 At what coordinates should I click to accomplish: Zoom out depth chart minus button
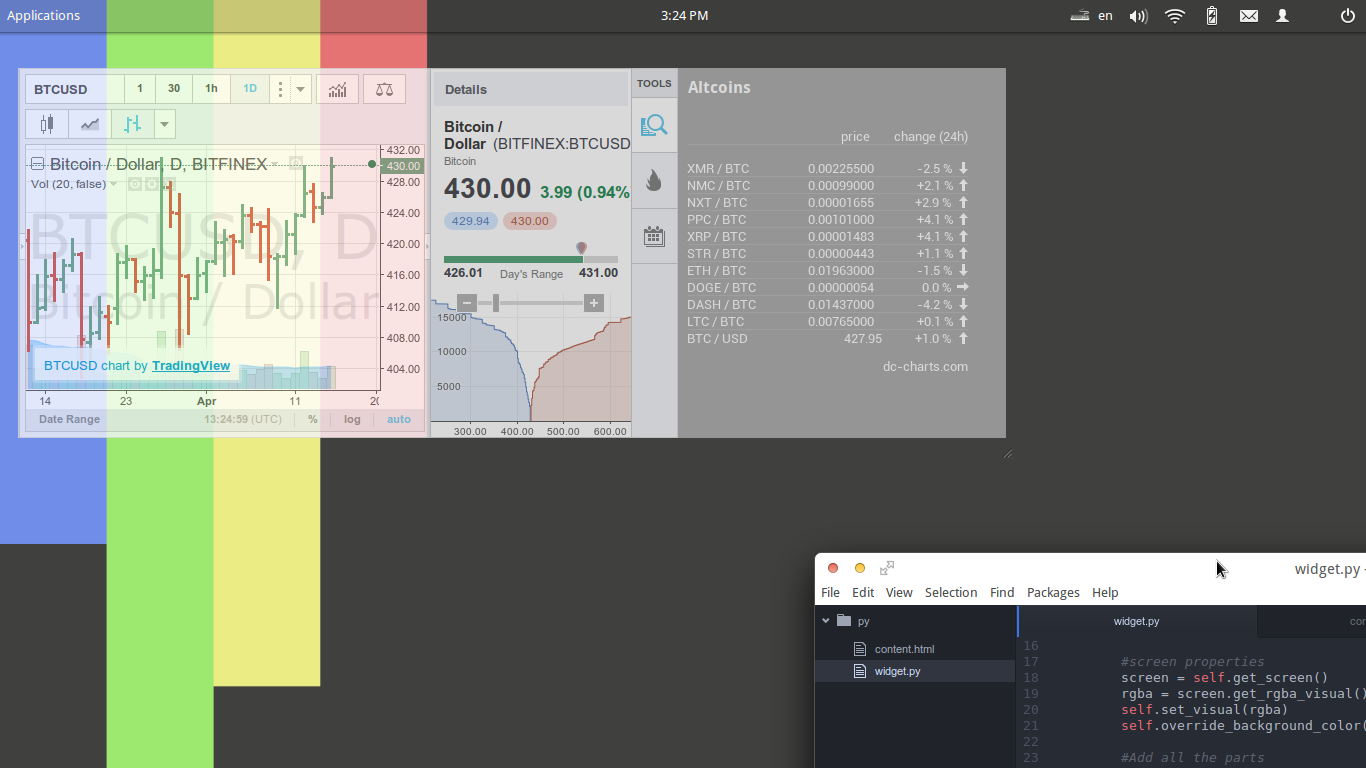point(467,302)
